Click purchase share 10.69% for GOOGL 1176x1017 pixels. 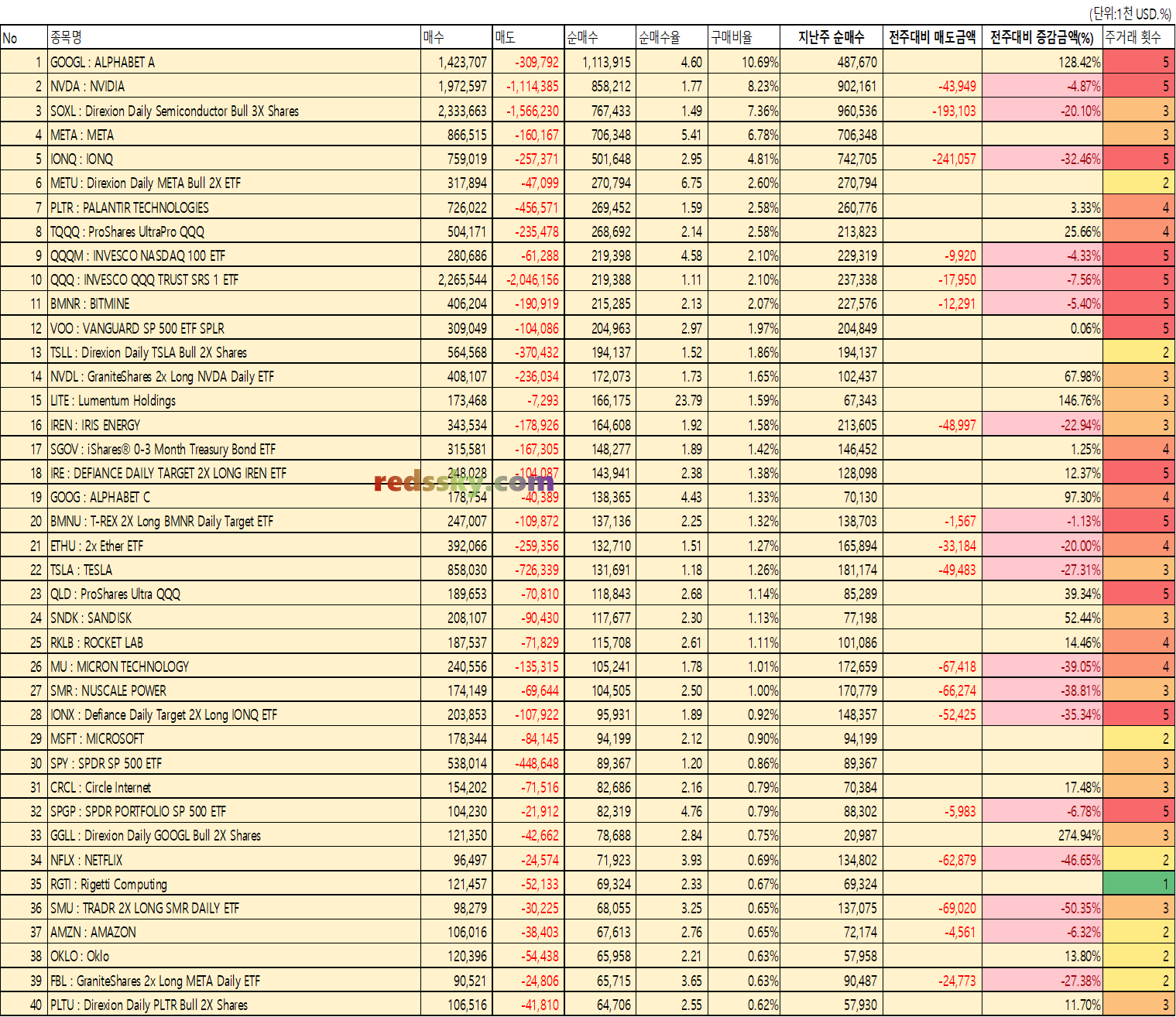745,62
